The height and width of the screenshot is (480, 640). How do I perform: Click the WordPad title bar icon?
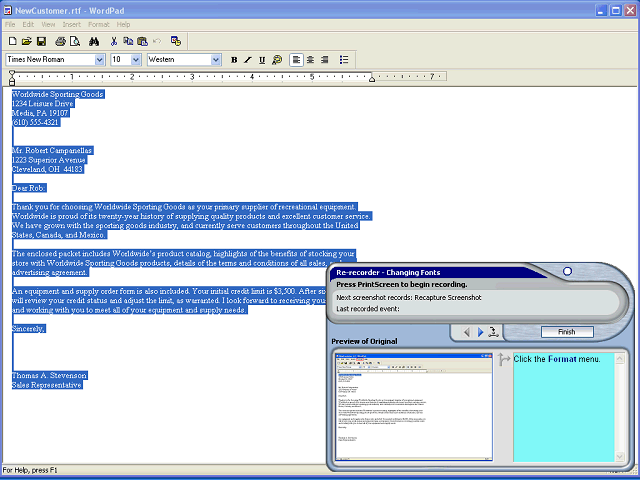coord(8,11)
